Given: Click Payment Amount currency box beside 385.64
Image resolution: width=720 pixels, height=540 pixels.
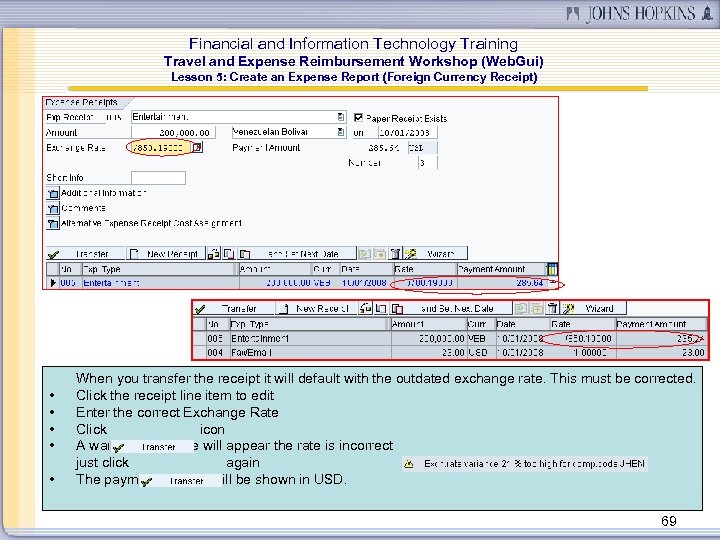Looking at the screenshot, I should coord(422,148).
